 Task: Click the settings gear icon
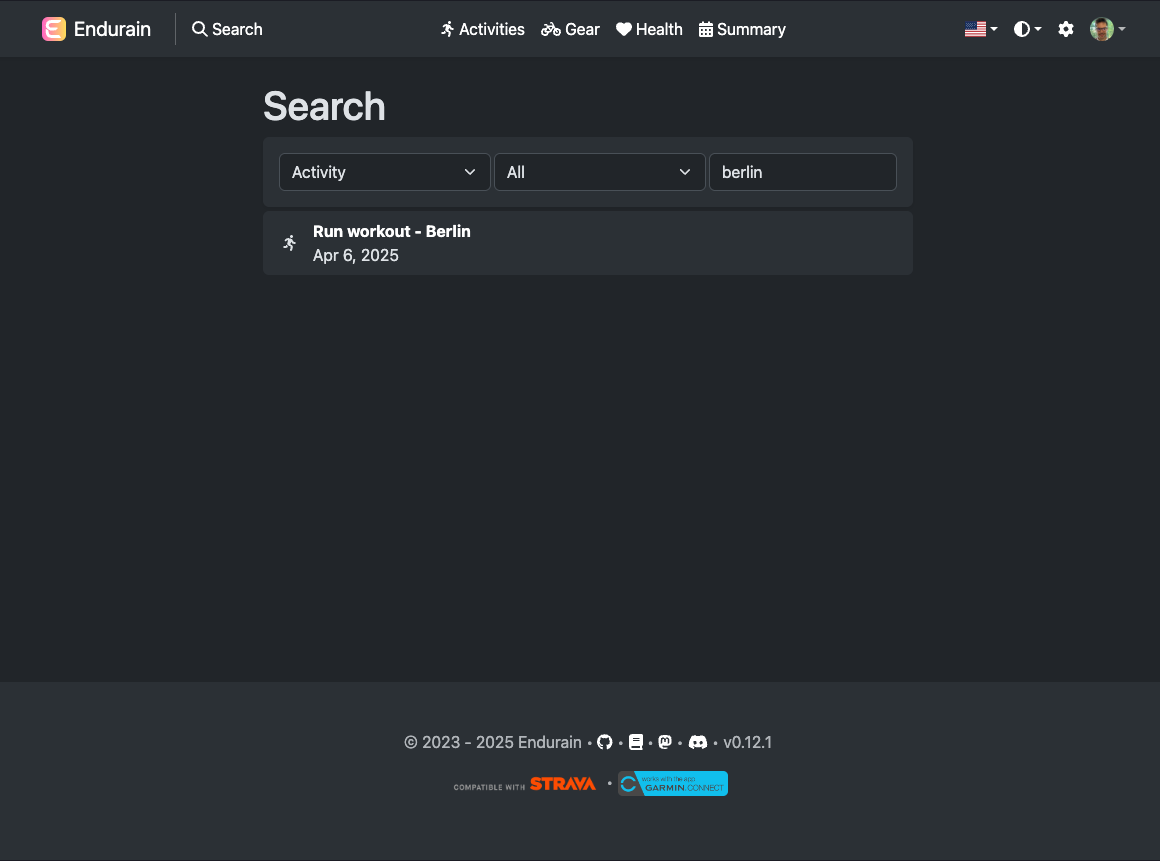coord(1065,29)
